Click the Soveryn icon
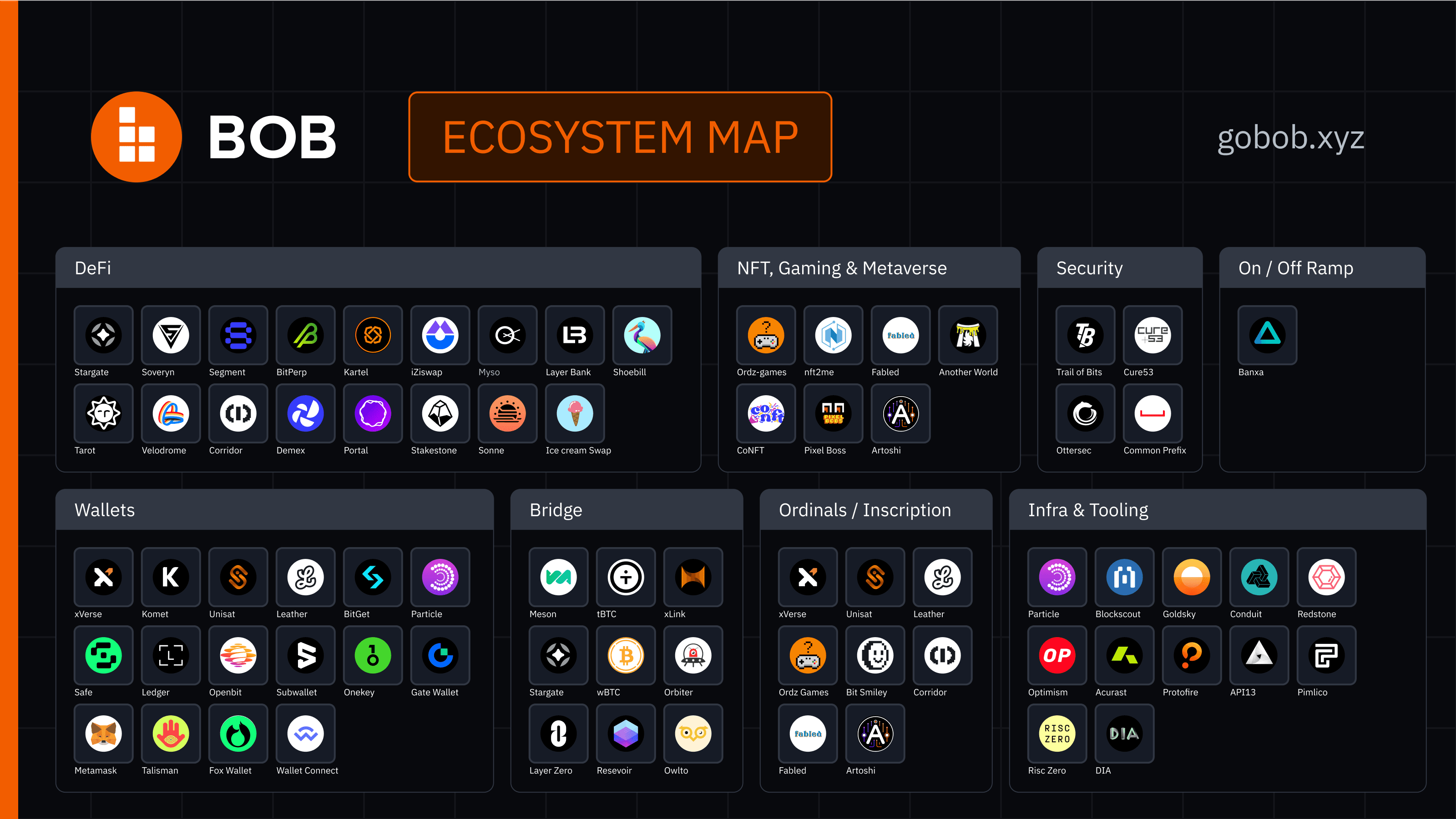Viewport: 1456px width, 819px height. point(171,335)
